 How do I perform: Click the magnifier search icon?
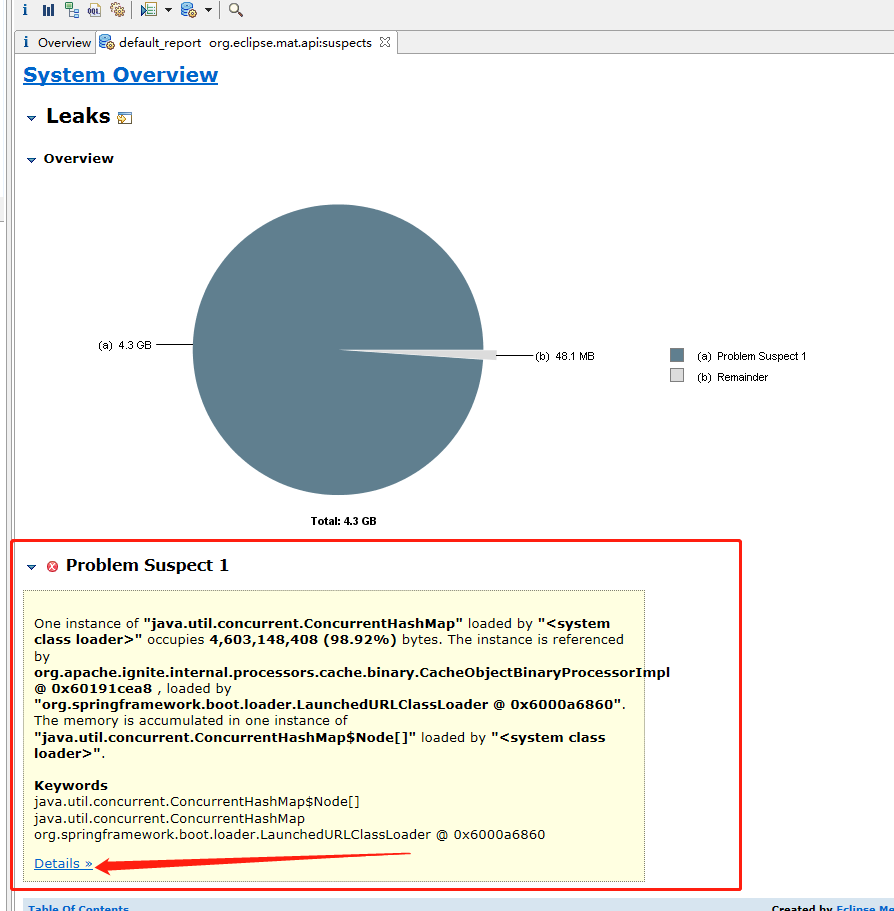tap(235, 10)
